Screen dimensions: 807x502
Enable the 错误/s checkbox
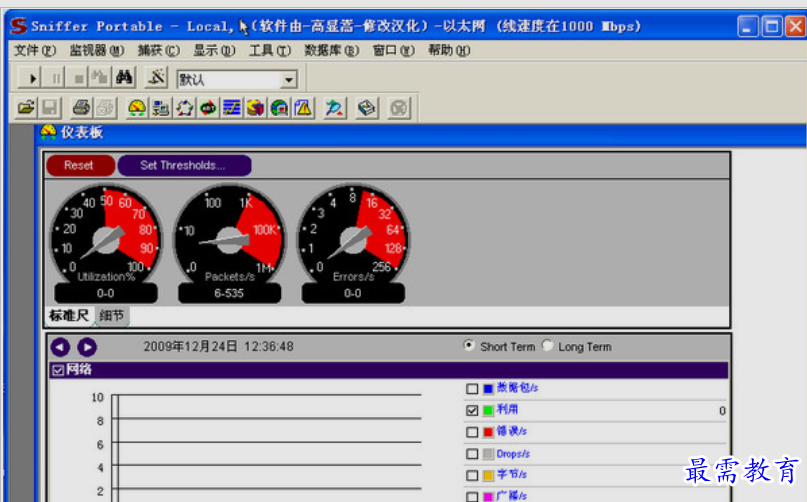pyautogui.click(x=472, y=432)
